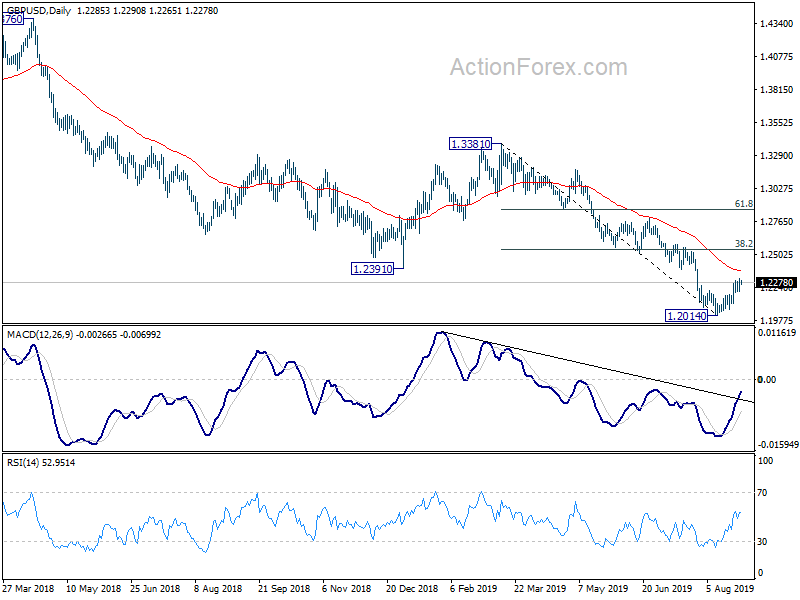Select the 1.27650 price axis value
This screenshot has height=600, width=800.
[777, 221]
